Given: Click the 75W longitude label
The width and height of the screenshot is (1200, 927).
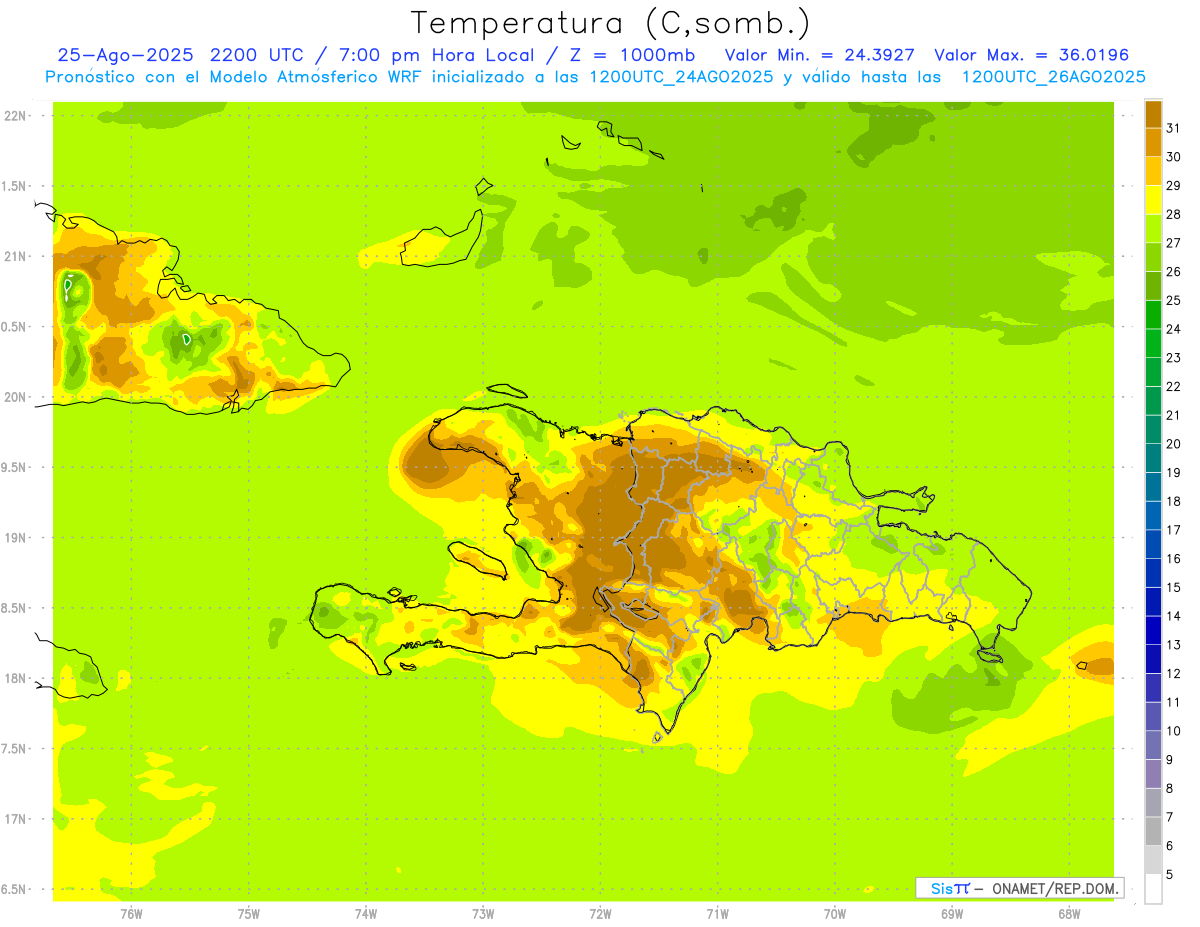Looking at the screenshot, I should click(x=249, y=913).
